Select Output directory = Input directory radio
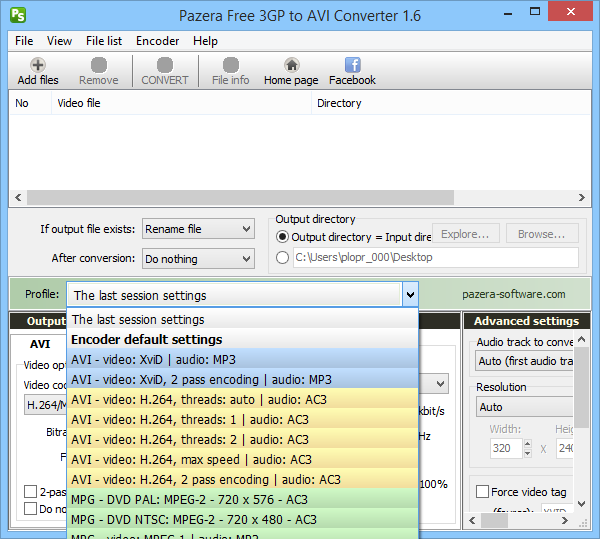 pyautogui.click(x=282, y=237)
